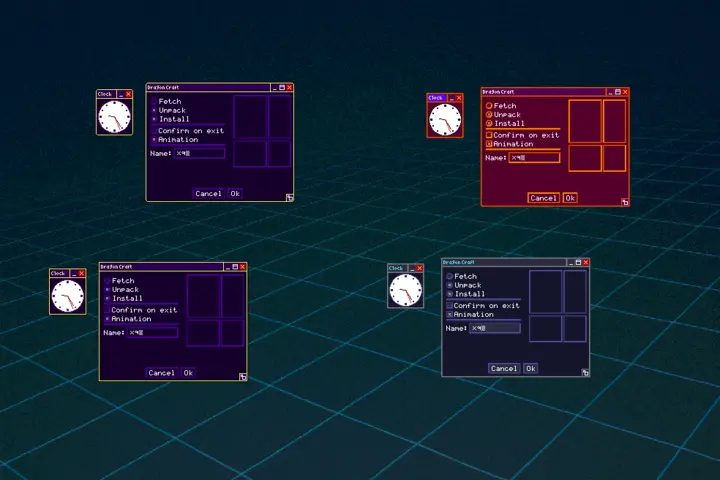Click the resize grip of the red DragonCraft window

[x=623, y=201]
